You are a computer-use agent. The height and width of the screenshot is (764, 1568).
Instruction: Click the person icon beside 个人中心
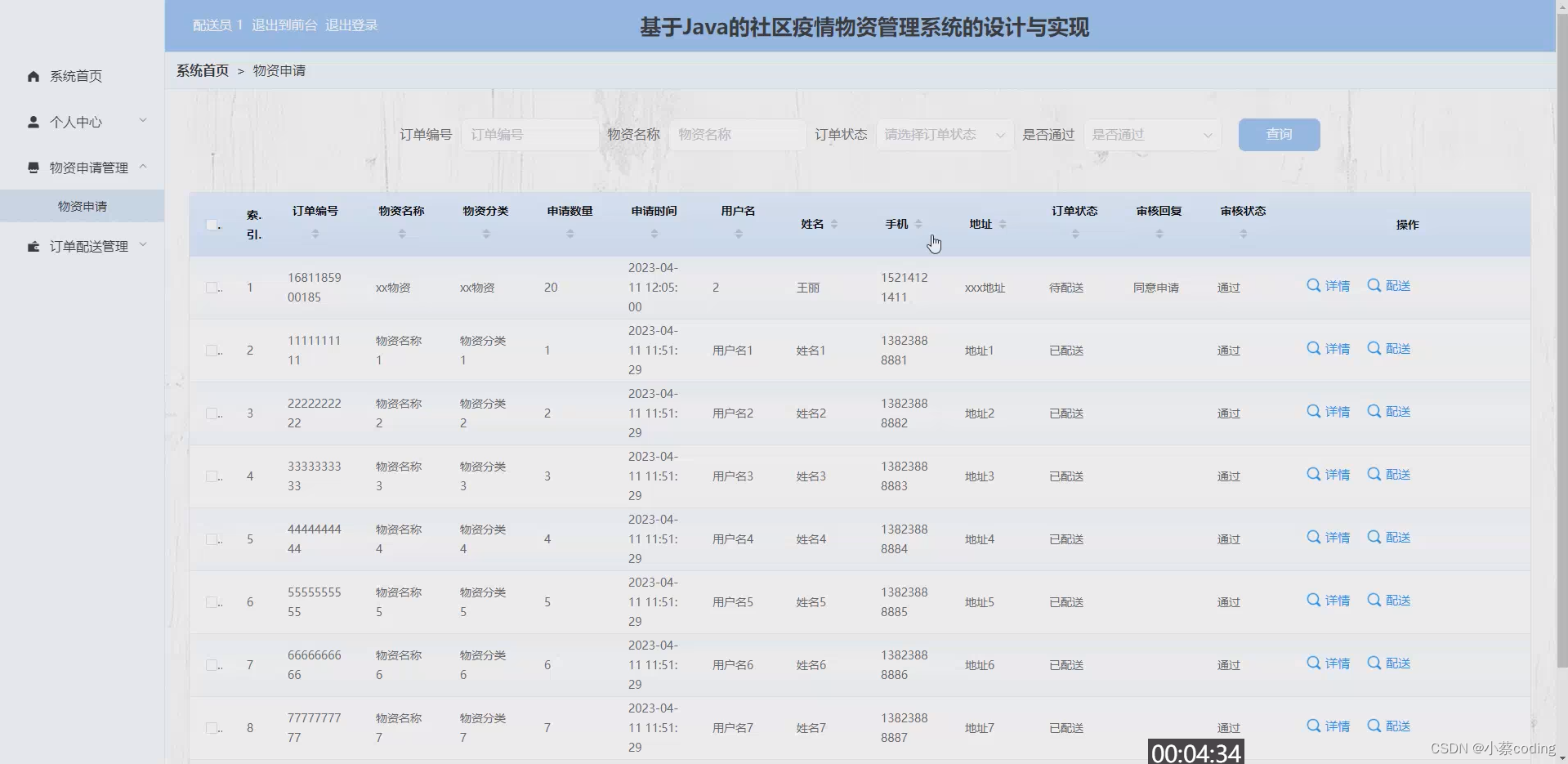click(34, 122)
